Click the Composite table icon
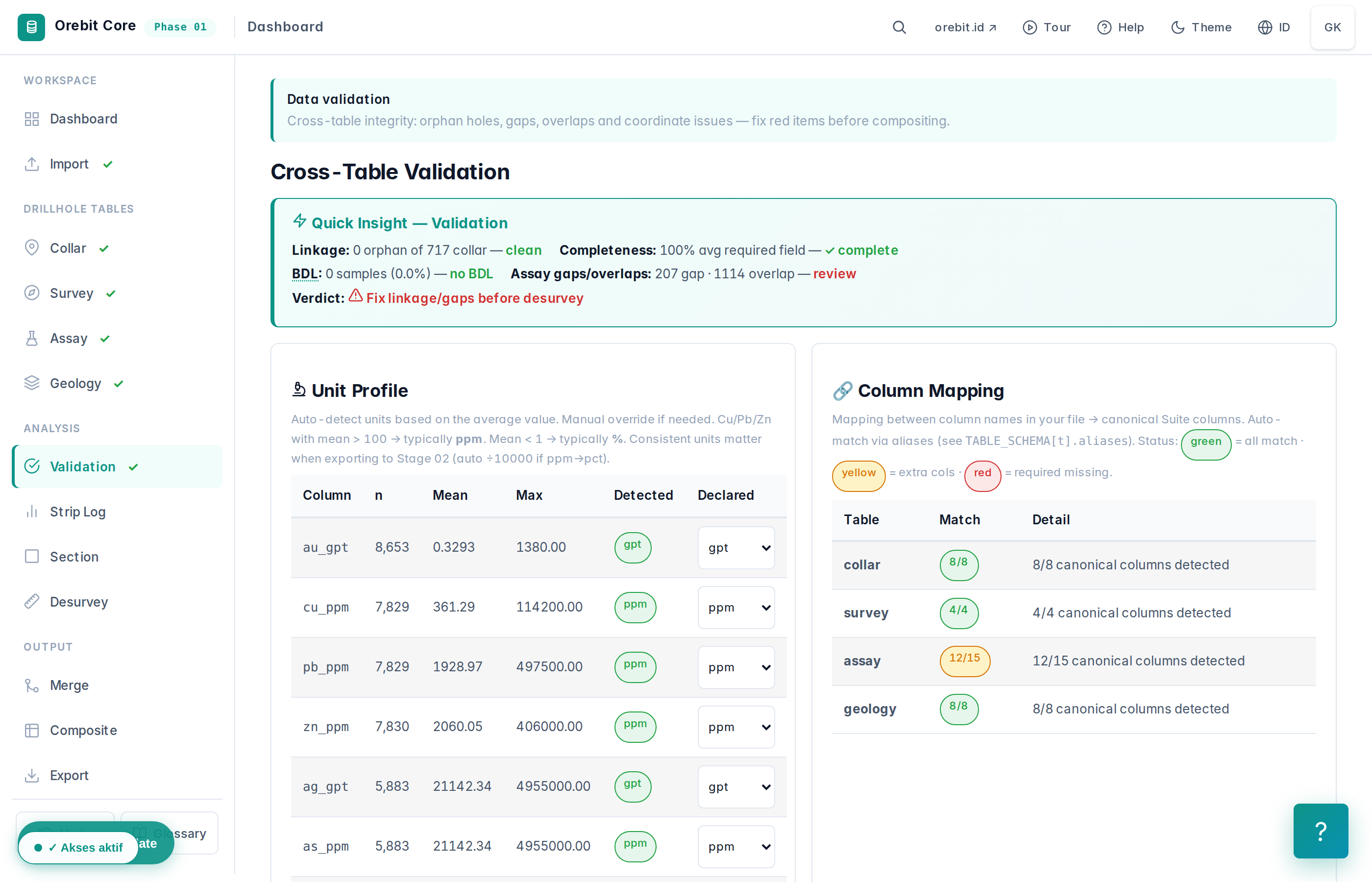This screenshot has width=1372, height=882. point(32,731)
